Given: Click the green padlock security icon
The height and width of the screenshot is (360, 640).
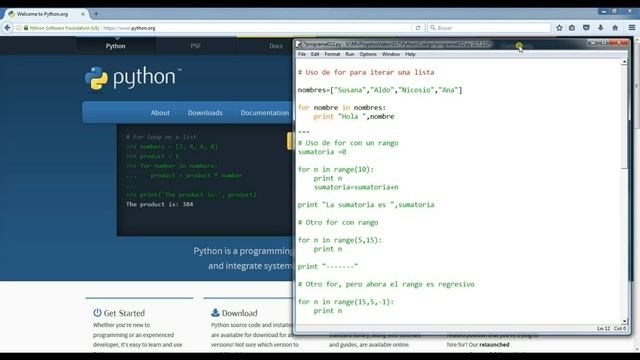Looking at the screenshot, I should pyautogui.click(x=26, y=28).
